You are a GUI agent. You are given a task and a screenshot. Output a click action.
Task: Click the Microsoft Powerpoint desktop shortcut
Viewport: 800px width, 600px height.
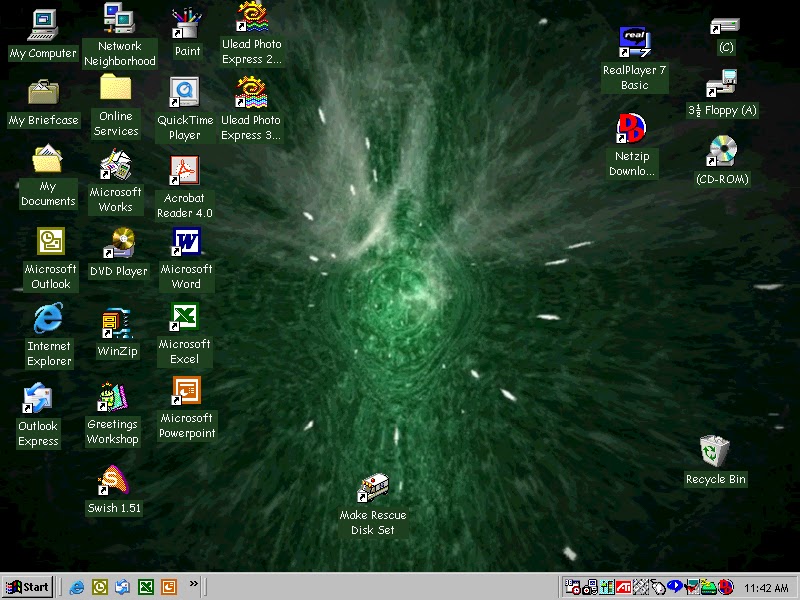pyautogui.click(x=187, y=408)
